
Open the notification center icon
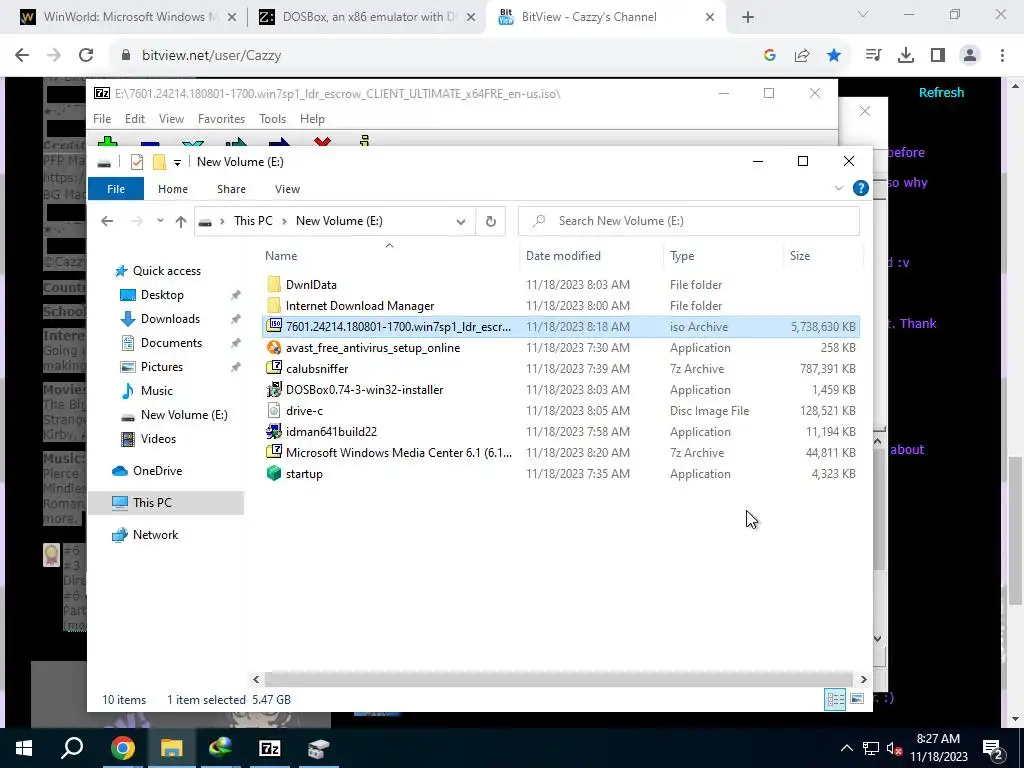(x=992, y=749)
